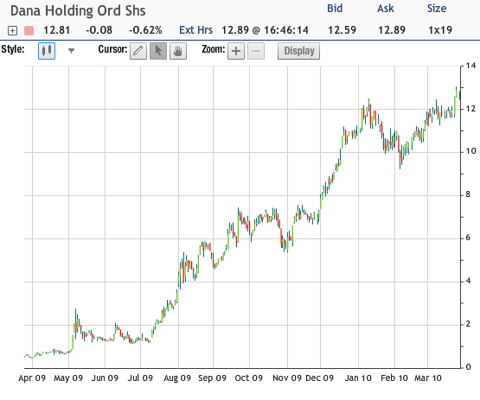The width and height of the screenshot is (480, 400).
Task: Choose the arrow pointer cursor tool
Action: pos(158,51)
